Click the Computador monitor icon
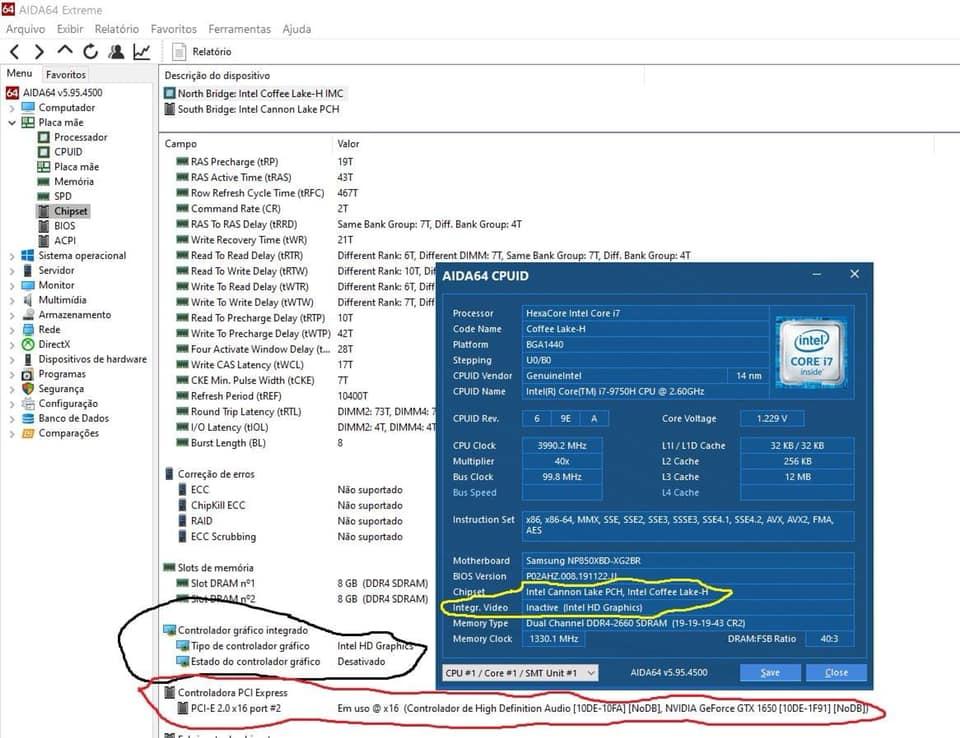The height and width of the screenshot is (738, 960). tap(28, 107)
